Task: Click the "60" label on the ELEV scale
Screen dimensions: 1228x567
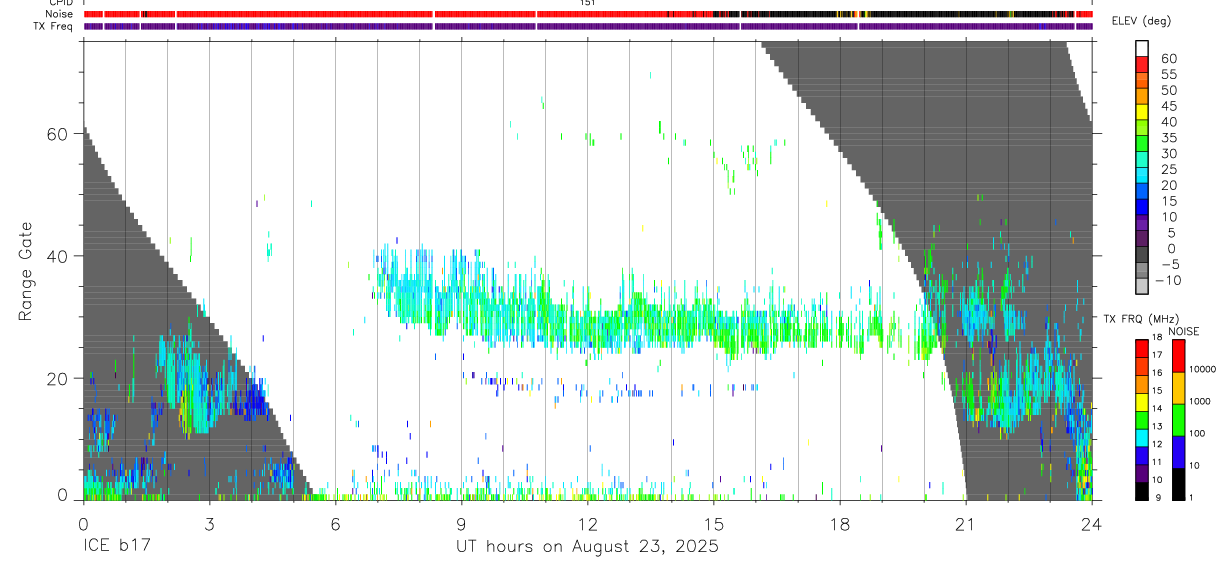Action: pos(1167,58)
